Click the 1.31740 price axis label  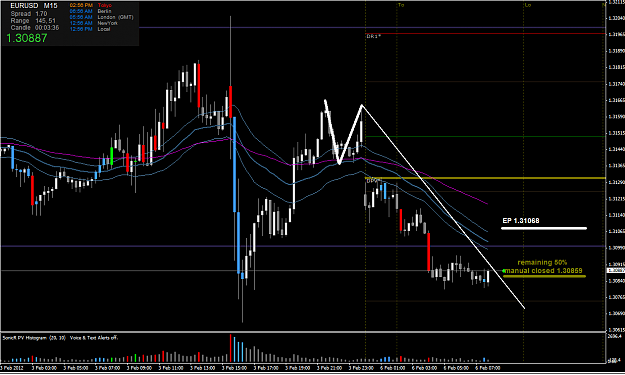[616, 84]
